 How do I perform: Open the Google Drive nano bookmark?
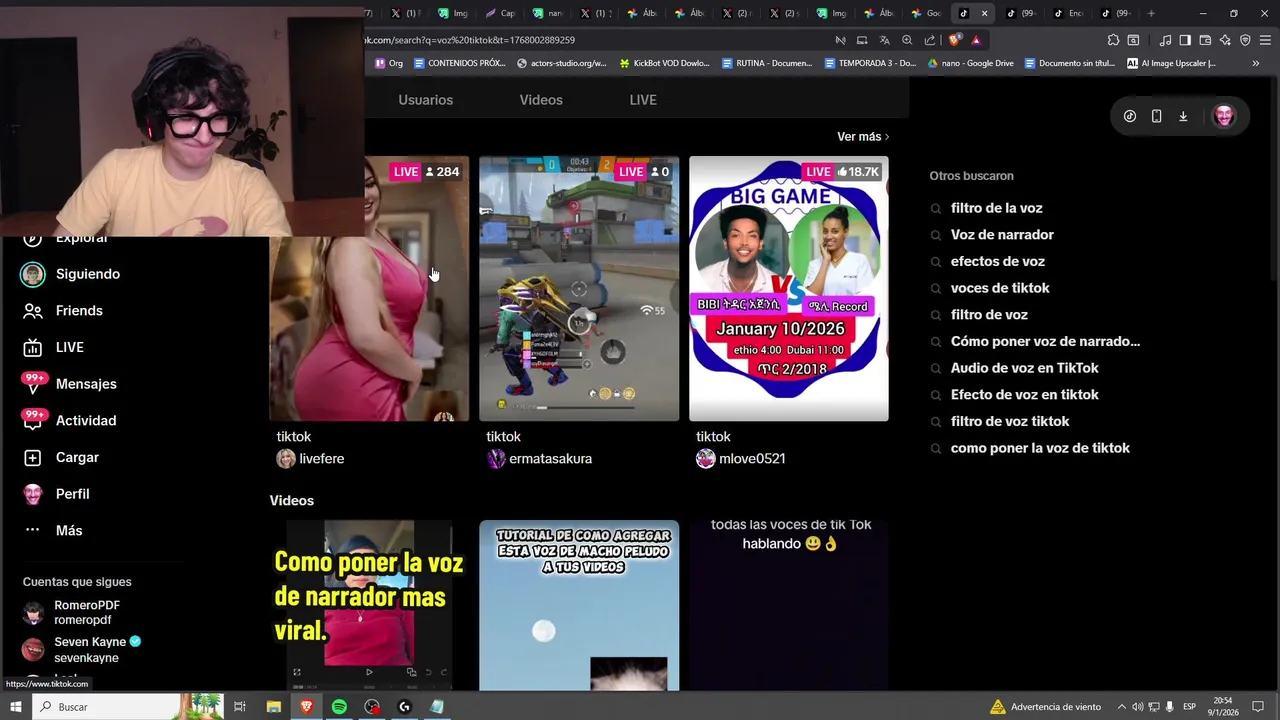tap(970, 63)
